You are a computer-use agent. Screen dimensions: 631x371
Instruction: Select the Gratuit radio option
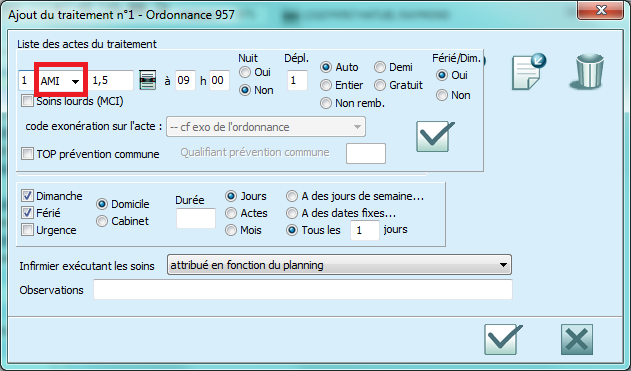380,85
